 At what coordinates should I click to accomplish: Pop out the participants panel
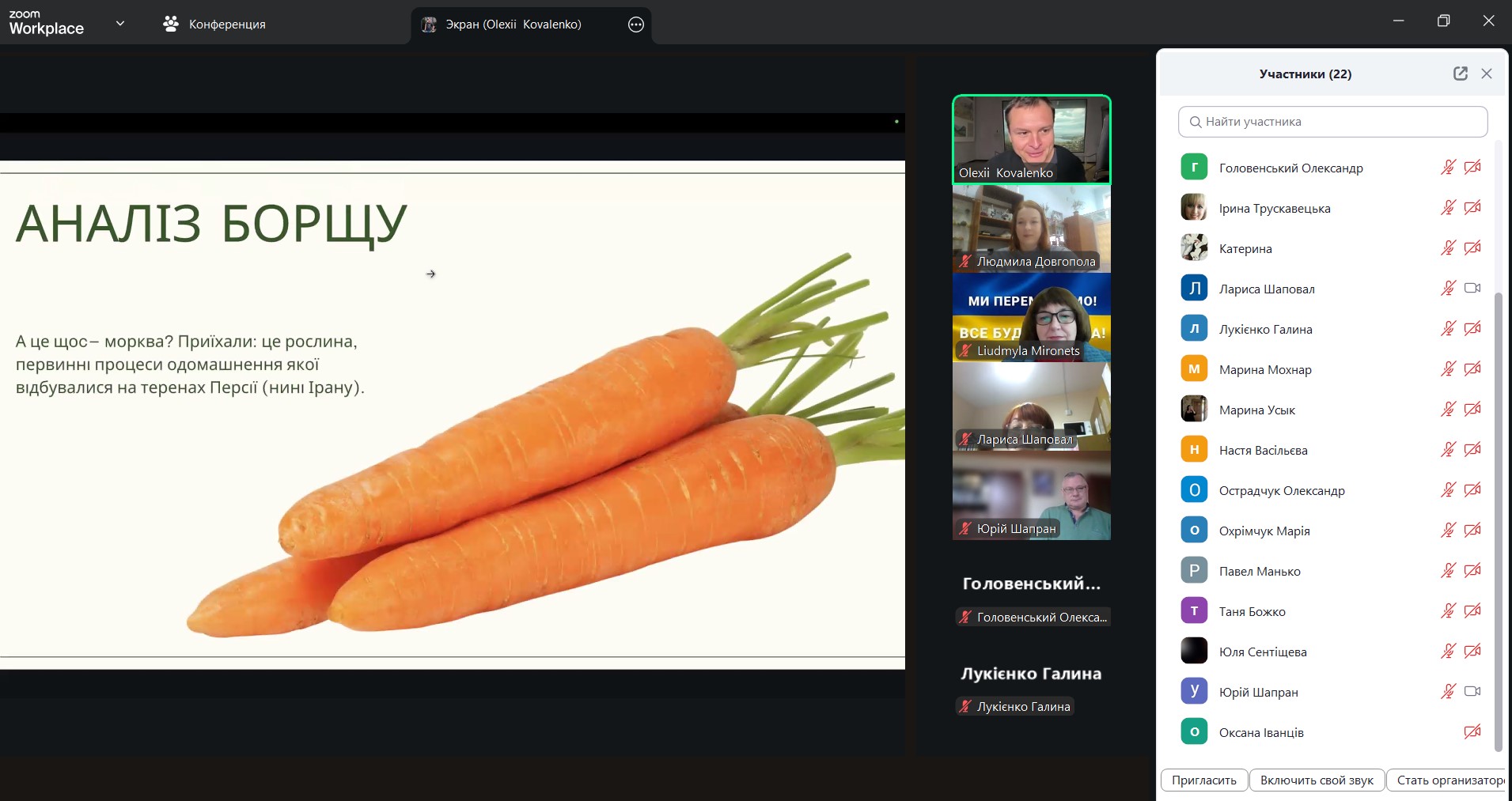pos(1460,74)
